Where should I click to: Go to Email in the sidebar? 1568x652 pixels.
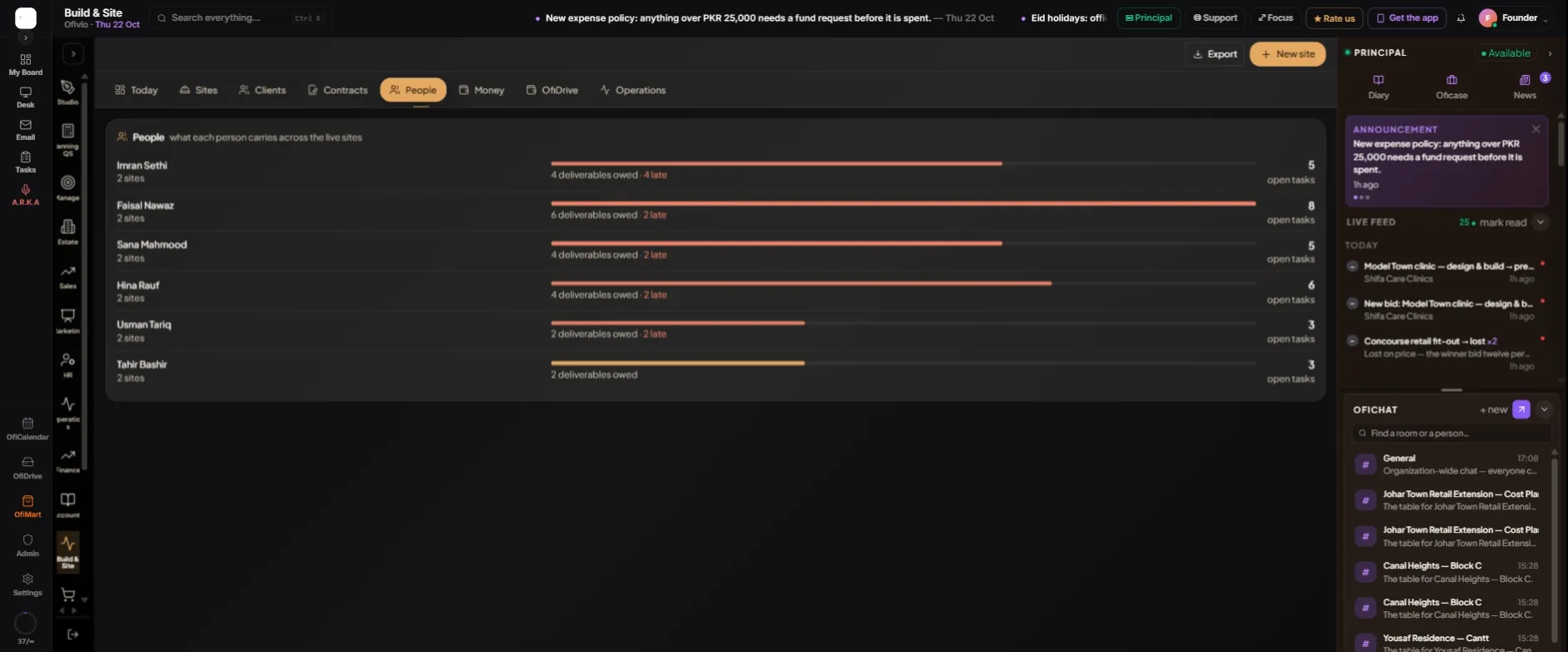point(26,129)
